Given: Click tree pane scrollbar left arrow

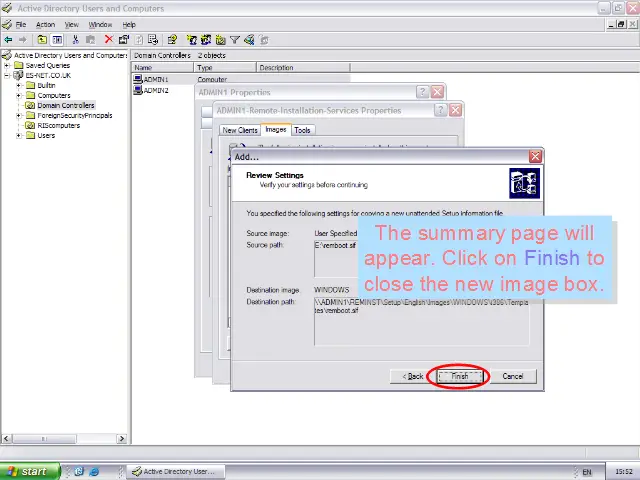Looking at the screenshot, I should coord(7,439).
